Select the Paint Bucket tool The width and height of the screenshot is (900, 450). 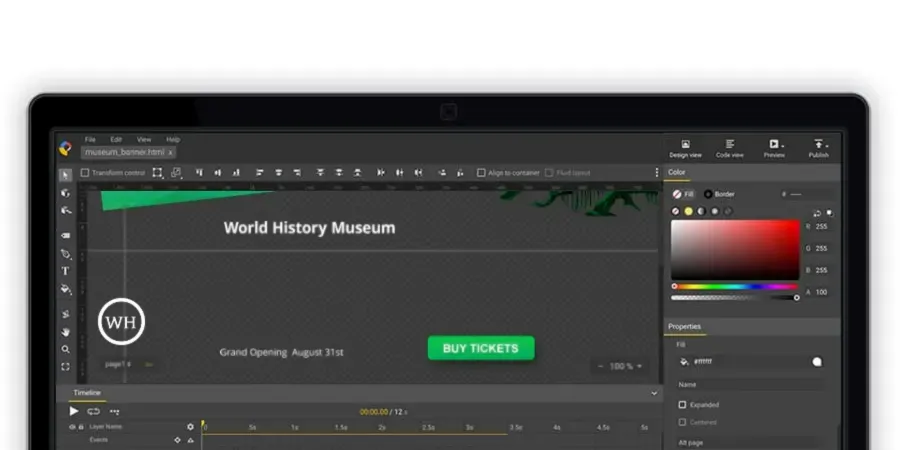(x=66, y=290)
